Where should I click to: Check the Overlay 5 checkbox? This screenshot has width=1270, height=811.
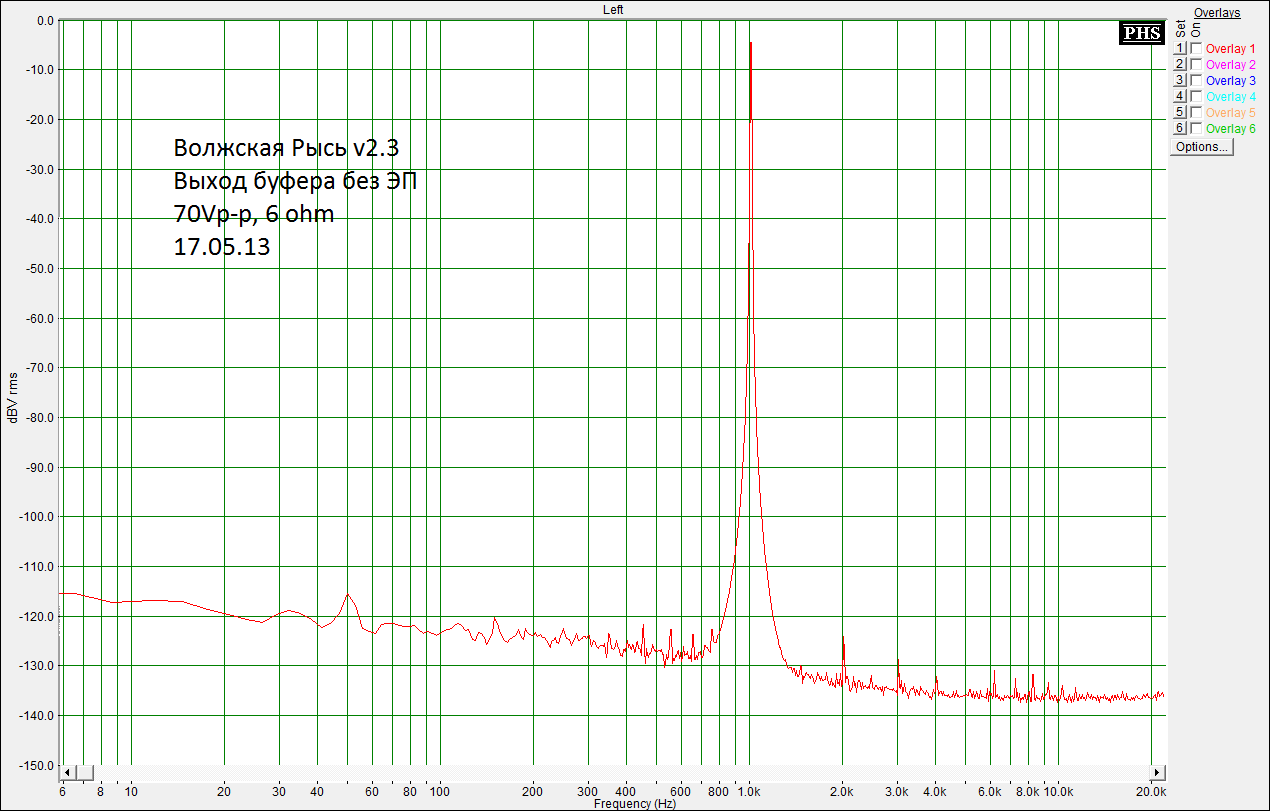click(1196, 112)
